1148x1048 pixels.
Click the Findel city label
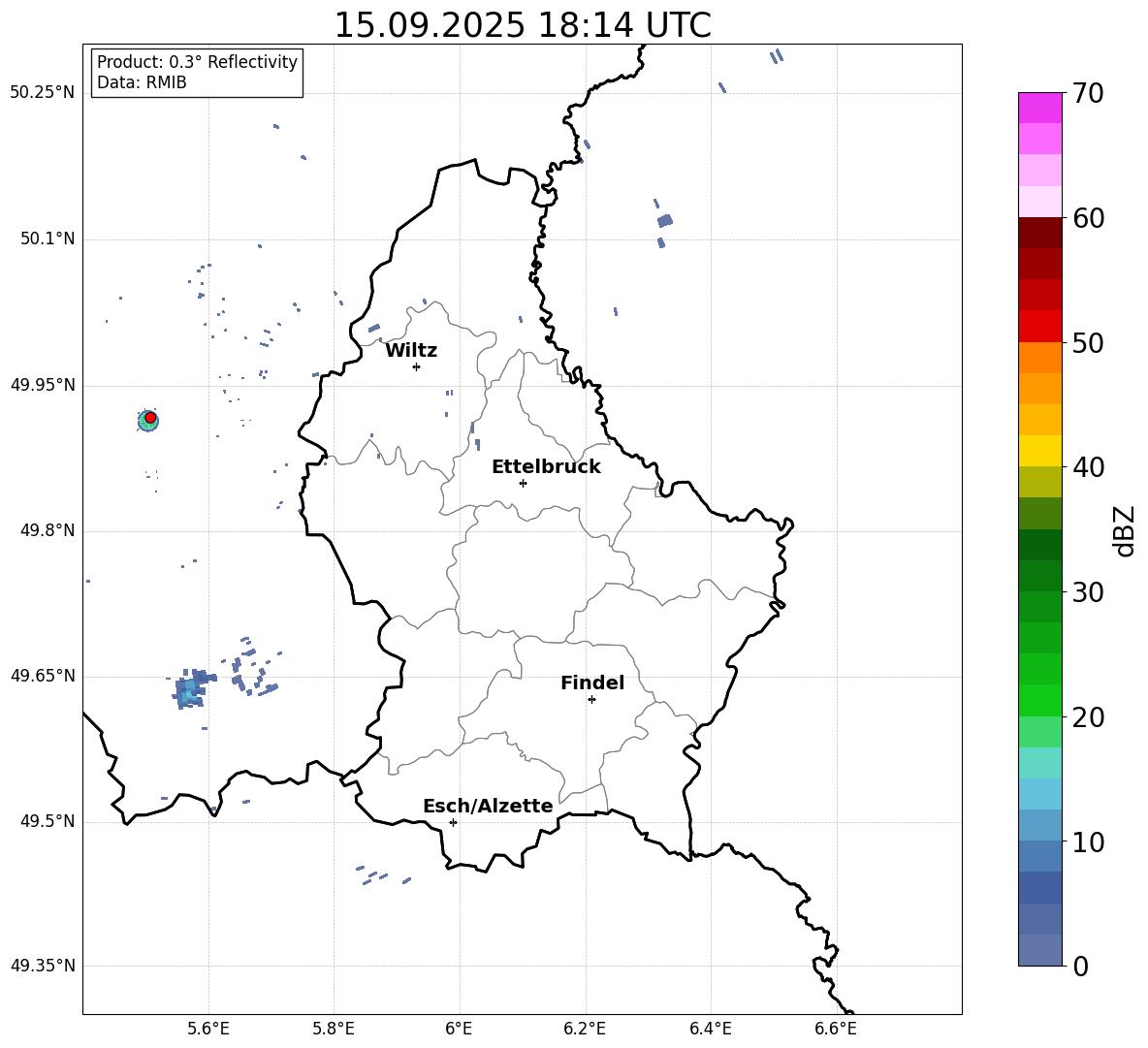tap(592, 683)
